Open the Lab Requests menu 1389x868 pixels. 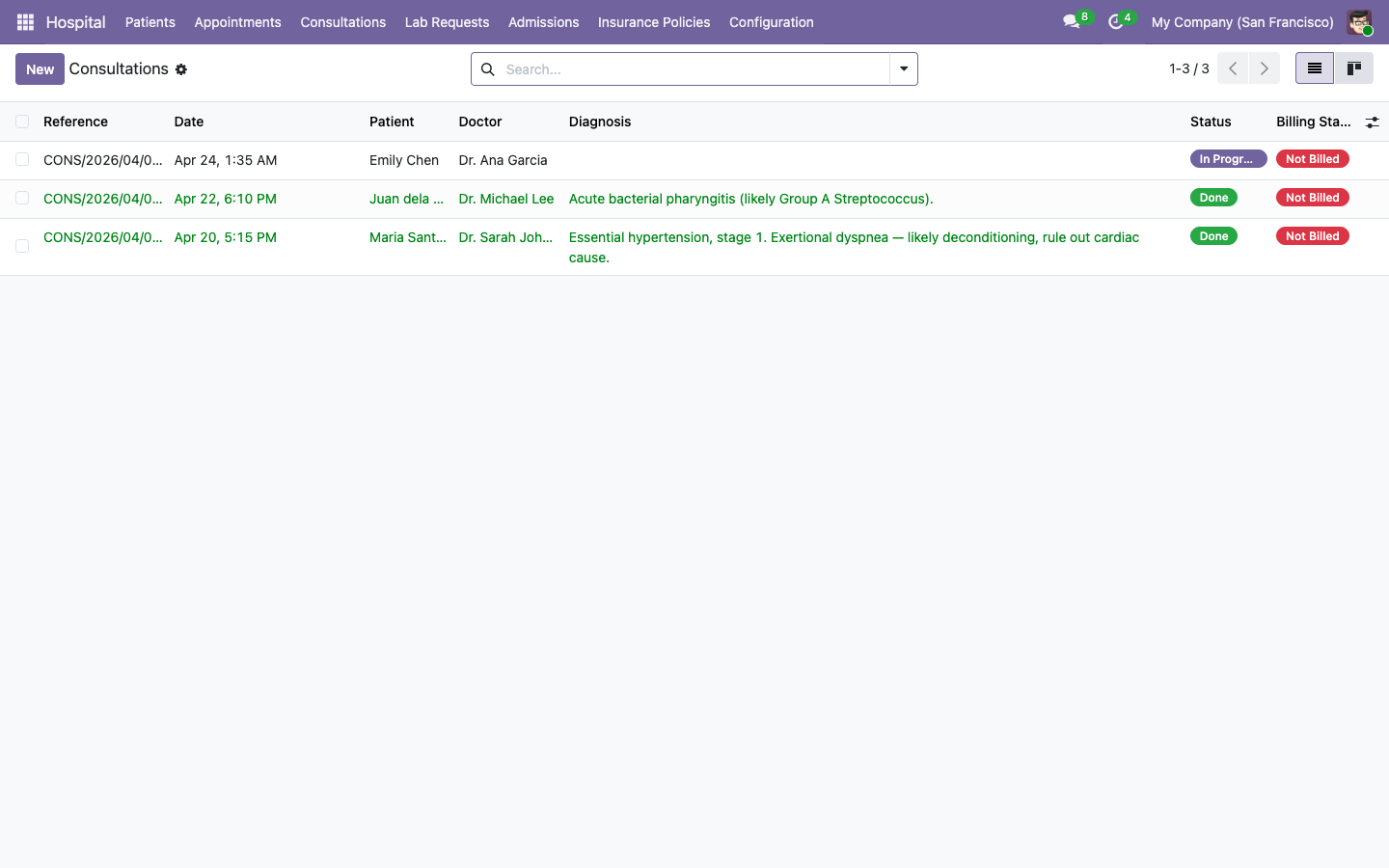448,21
